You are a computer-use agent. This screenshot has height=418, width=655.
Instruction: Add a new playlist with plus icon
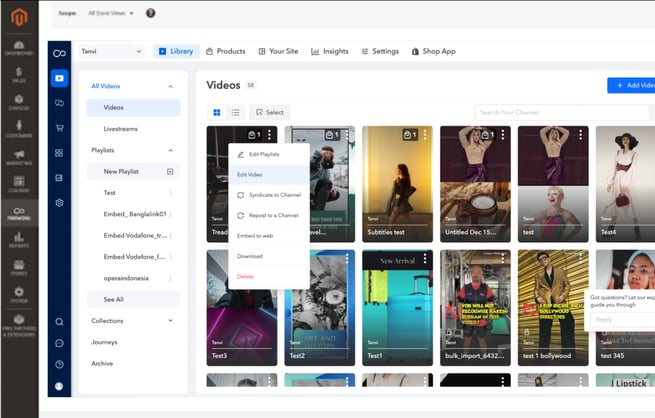170,171
